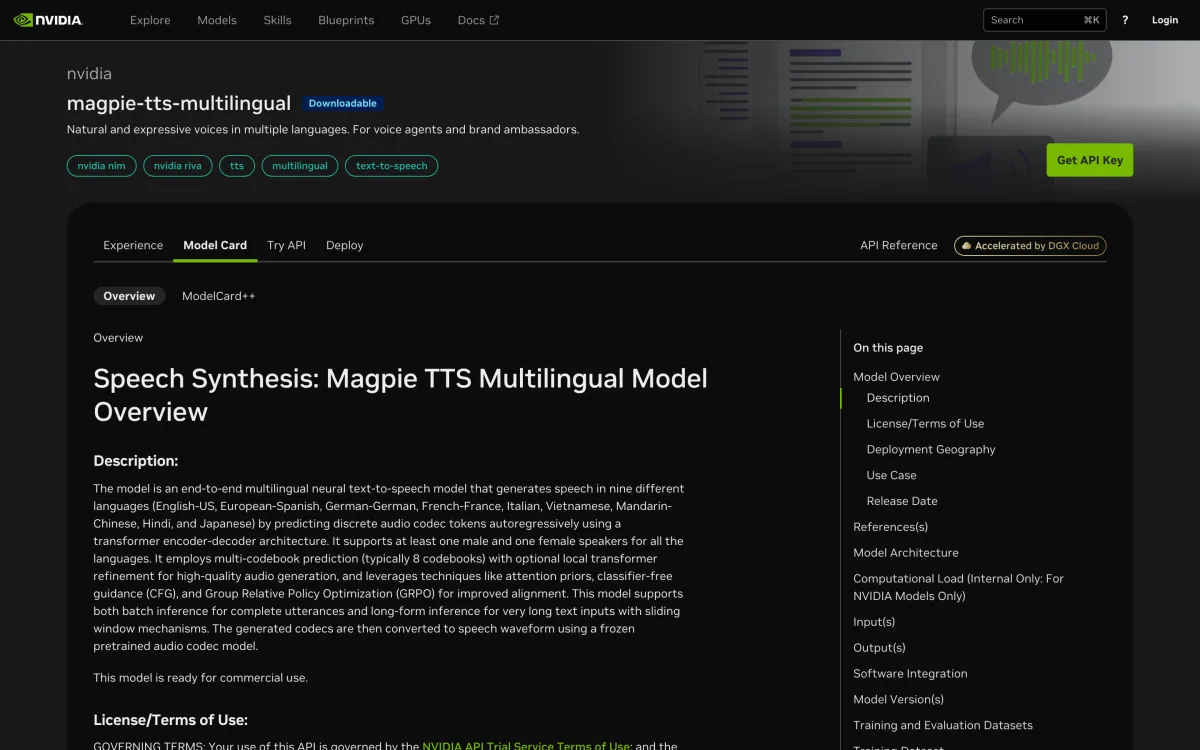The width and height of the screenshot is (1200, 750).
Task: Click Accelerated by DGX Cloud badge
Action: tap(1030, 246)
